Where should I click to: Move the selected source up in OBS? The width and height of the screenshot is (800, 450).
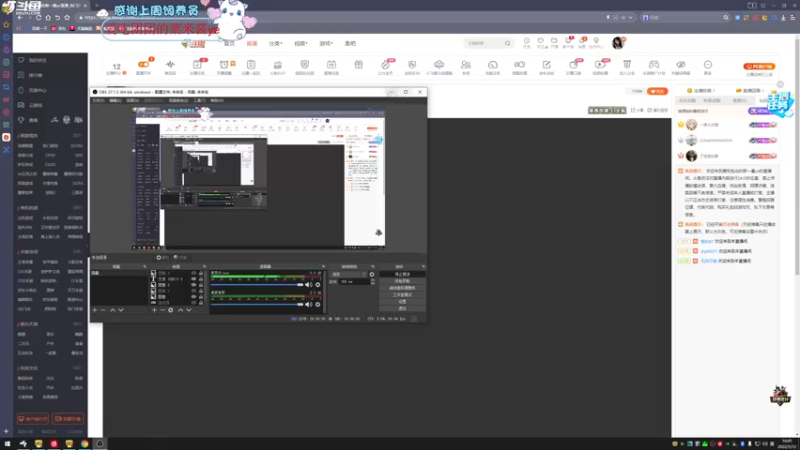180,310
